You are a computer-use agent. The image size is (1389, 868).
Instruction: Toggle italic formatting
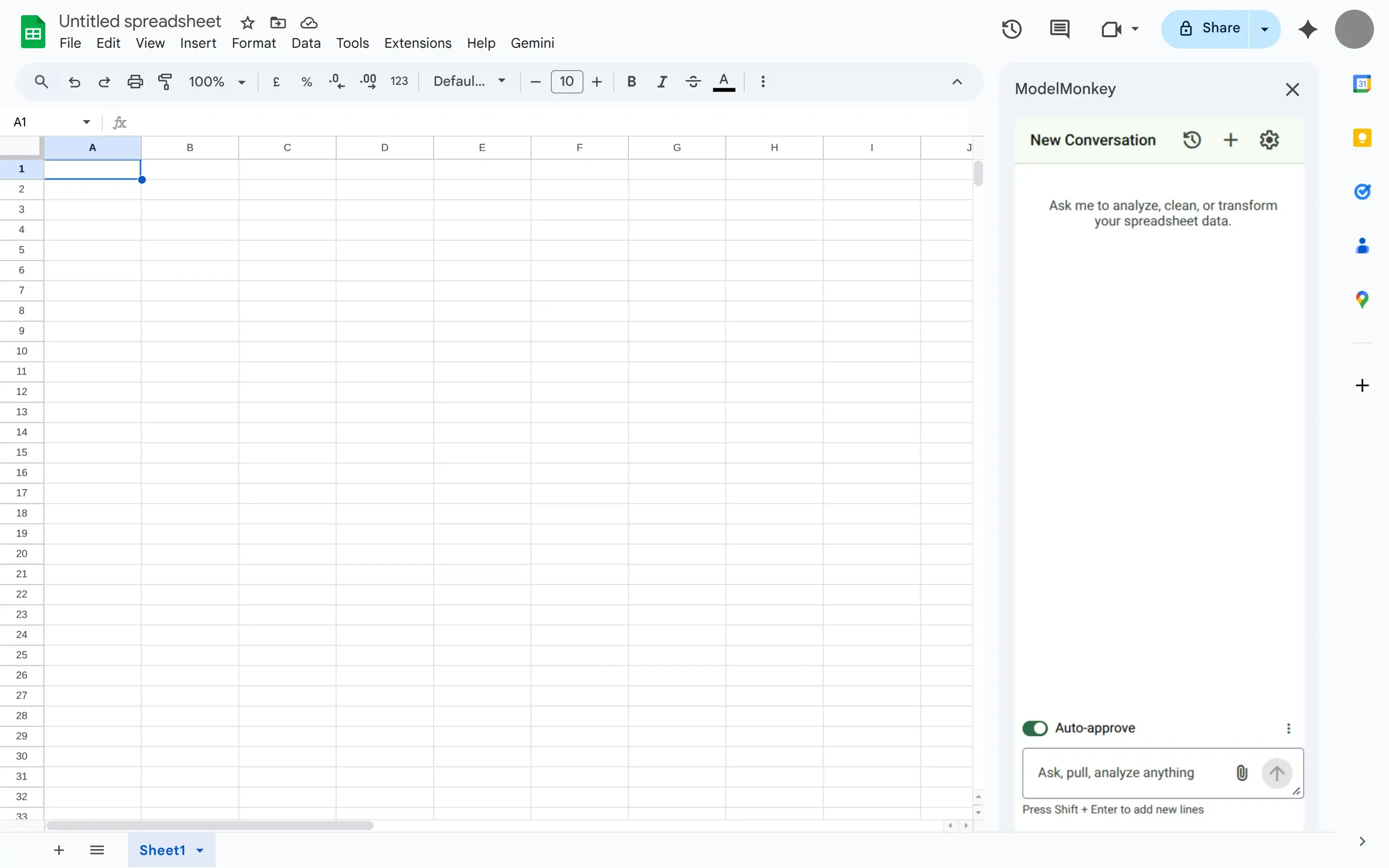(662, 81)
